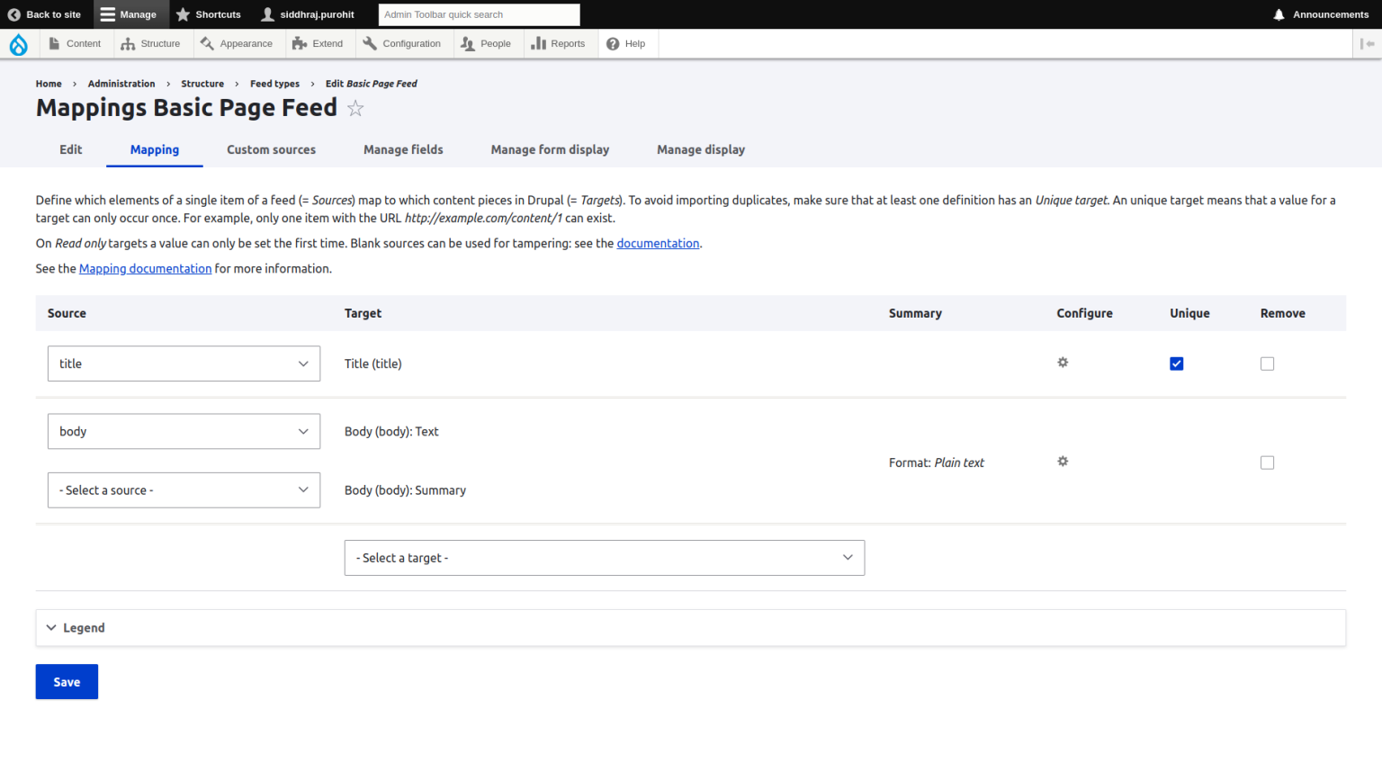Configure the title mapping gear
1382x772 pixels.
coord(1062,362)
